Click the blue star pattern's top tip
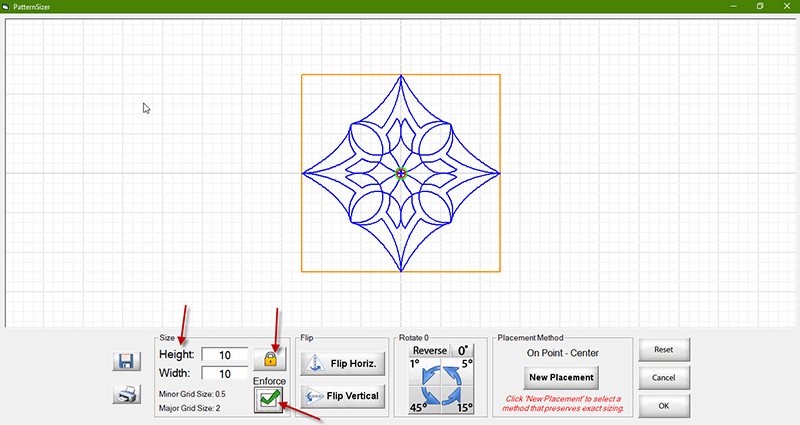Screen dimensions: 800x425 pos(401,77)
